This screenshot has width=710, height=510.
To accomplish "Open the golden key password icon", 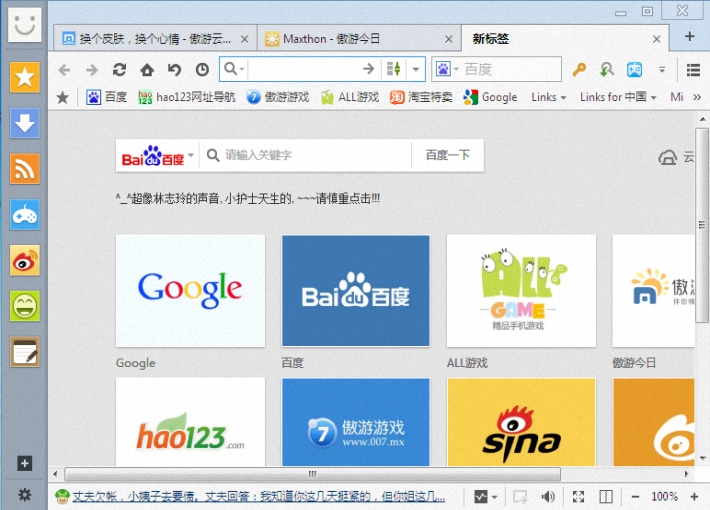I will coord(579,69).
